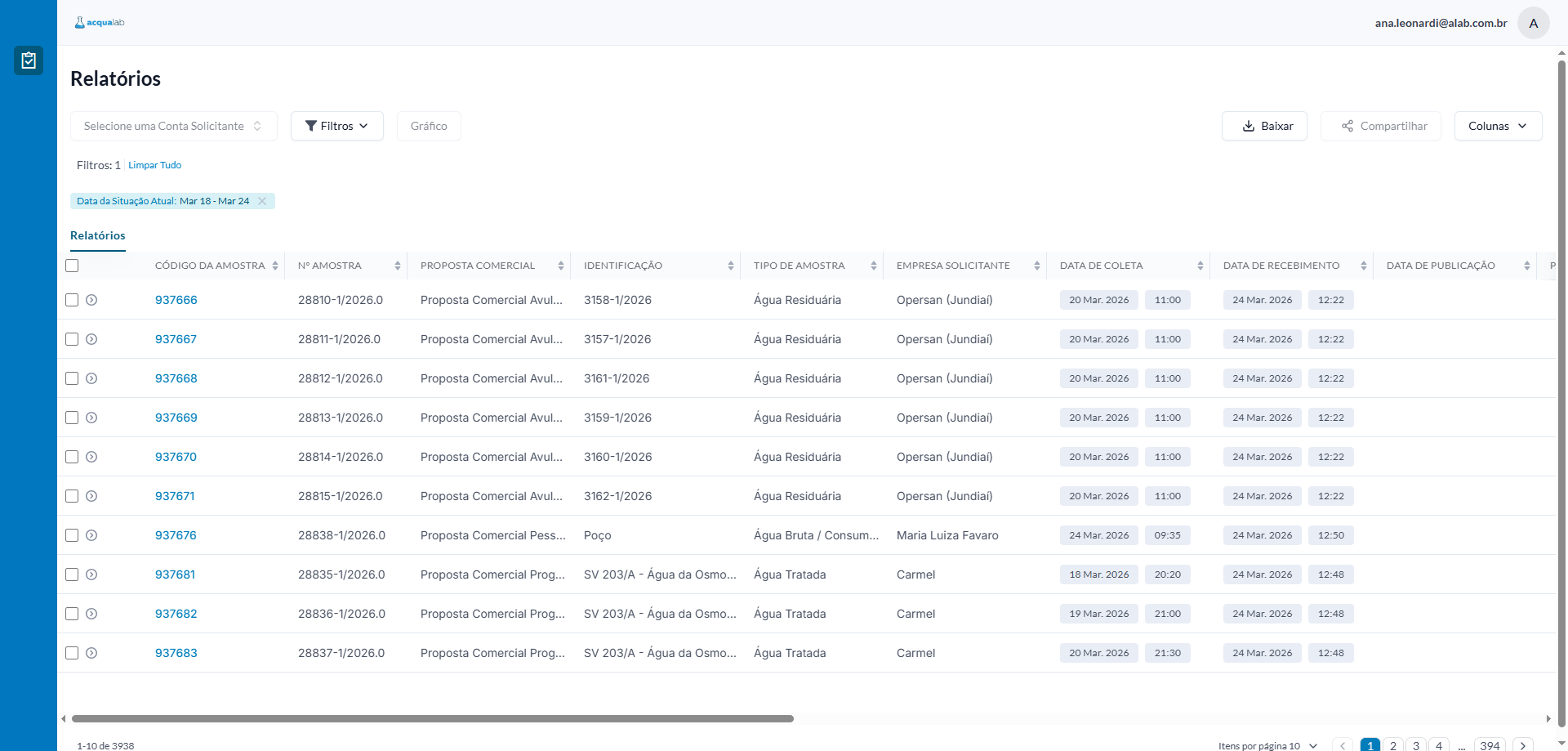Open the Colunas dropdown
The width and height of the screenshot is (1568, 751).
(x=1497, y=126)
